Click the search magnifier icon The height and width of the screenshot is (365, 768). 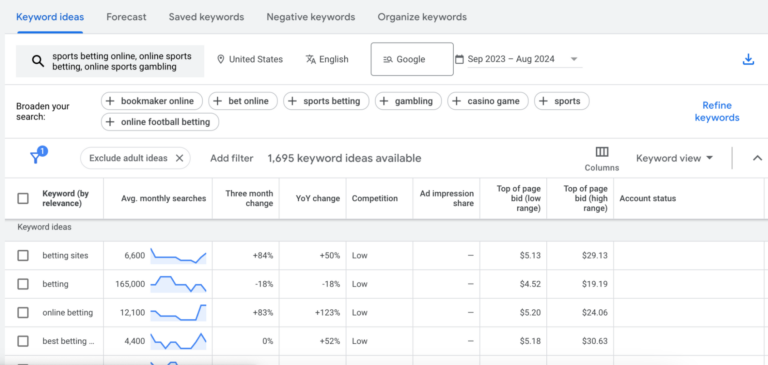coord(37,61)
